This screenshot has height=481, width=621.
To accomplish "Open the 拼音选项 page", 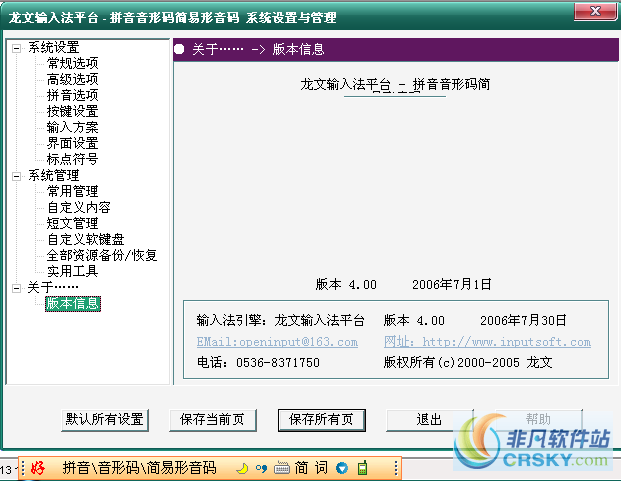I will (72, 95).
